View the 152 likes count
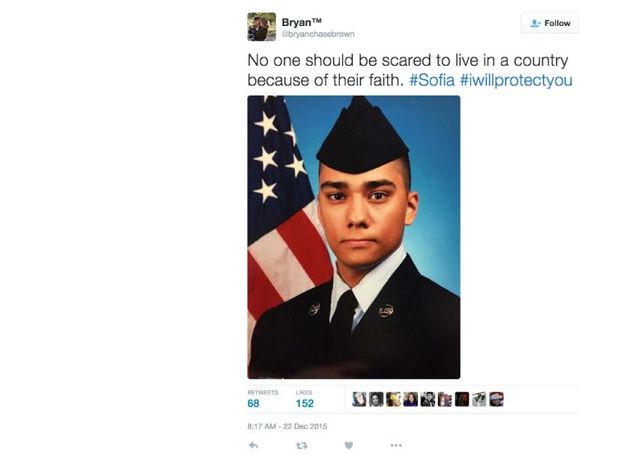620x465 pixels. (x=304, y=403)
